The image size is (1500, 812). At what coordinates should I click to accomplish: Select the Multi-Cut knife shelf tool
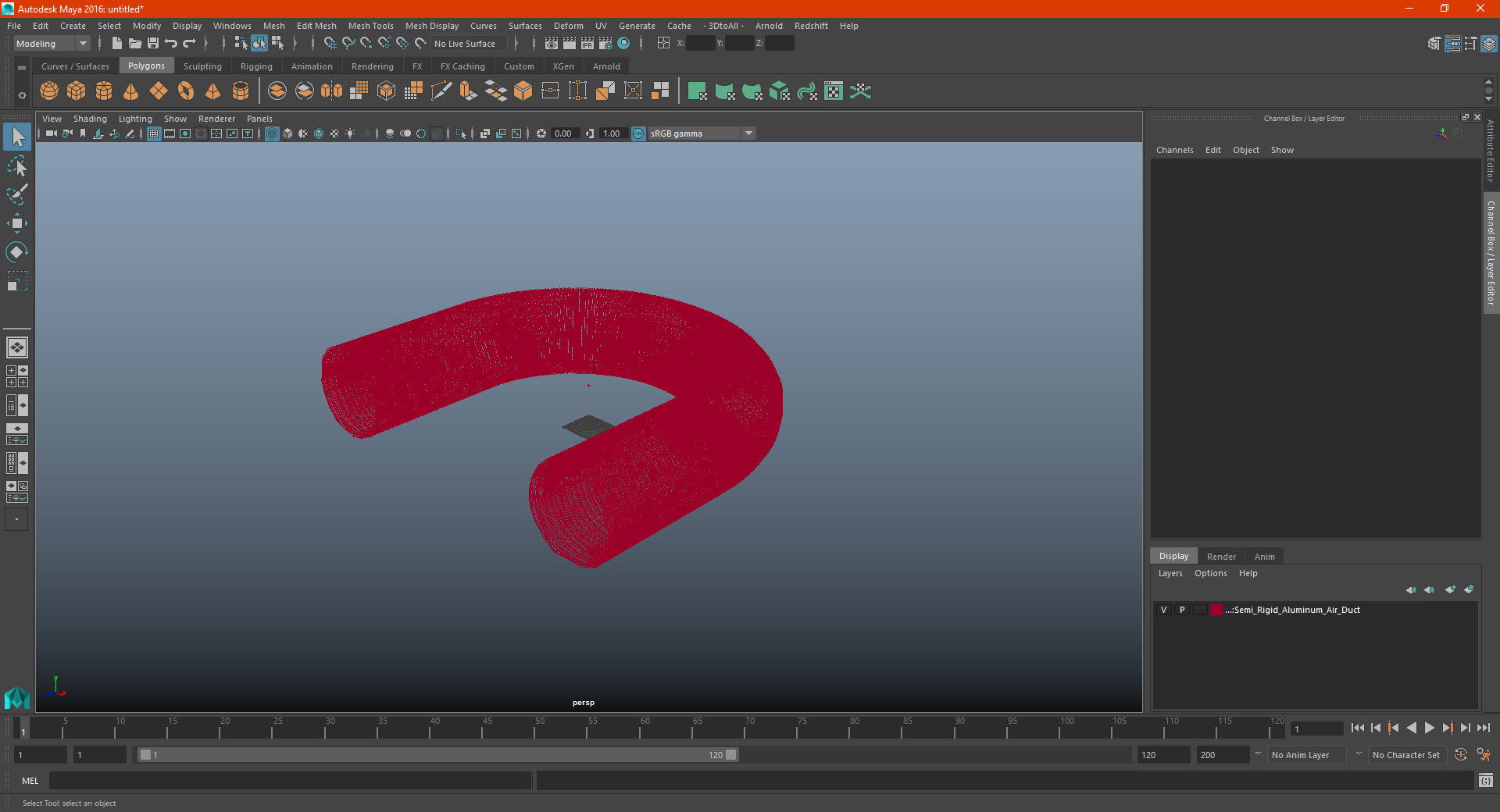coord(441,91)
